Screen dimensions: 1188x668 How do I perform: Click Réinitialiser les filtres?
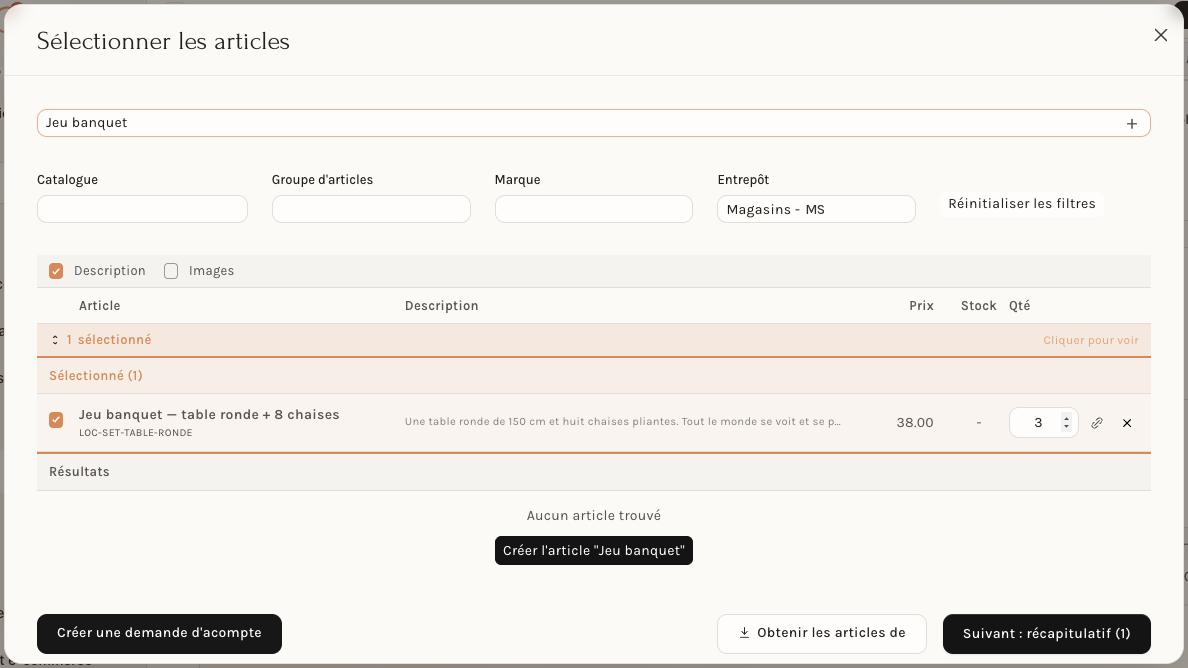pyautogui.click(x=1021, y=204)
